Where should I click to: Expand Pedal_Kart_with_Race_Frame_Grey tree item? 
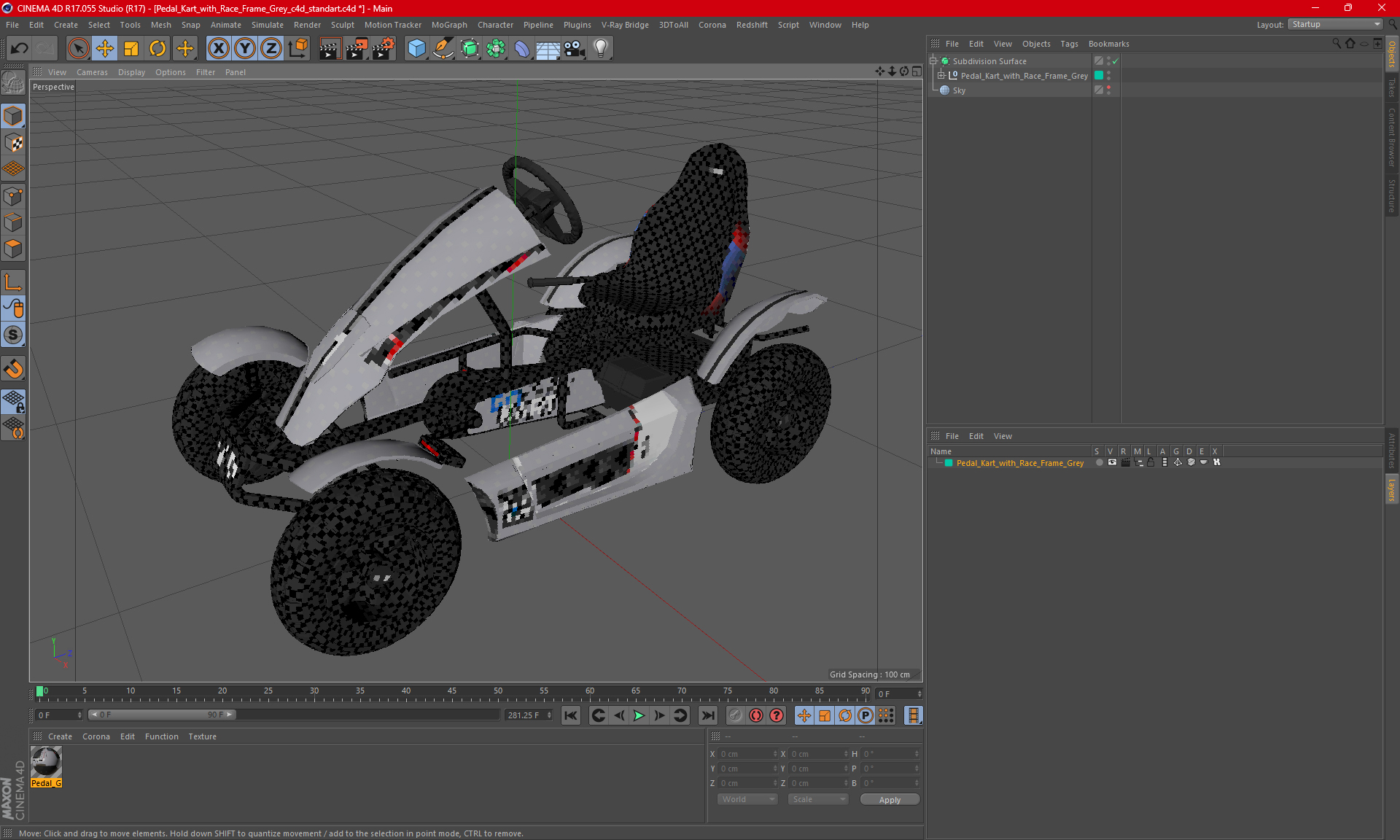(943, 75)
